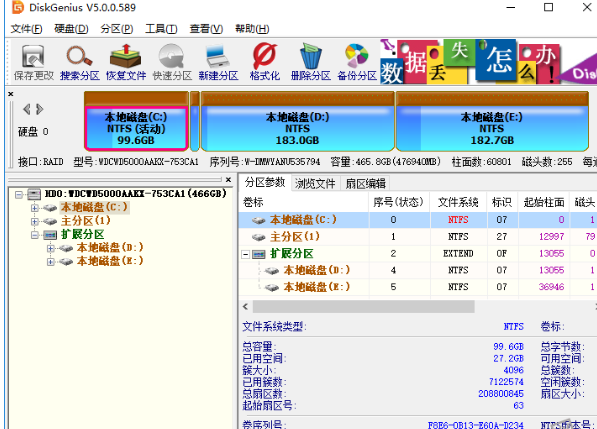Open the 帮助(H) menu

tap(252, 29)
